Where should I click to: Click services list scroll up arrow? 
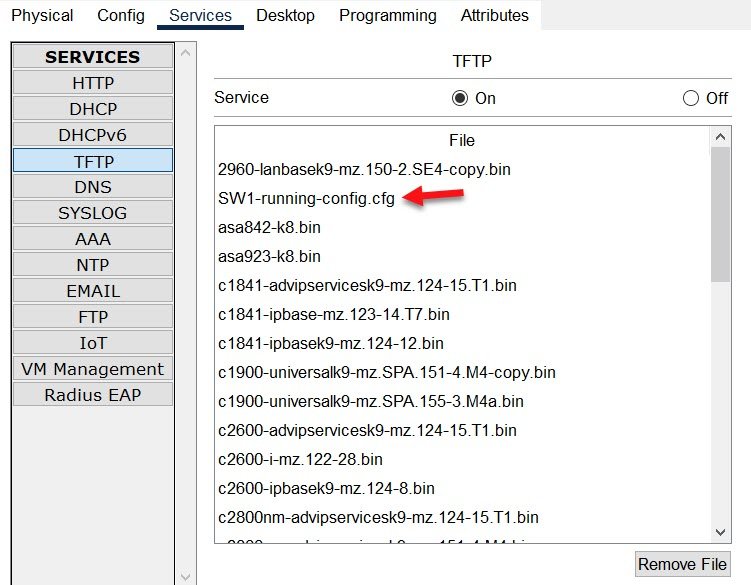pos(185,53)
